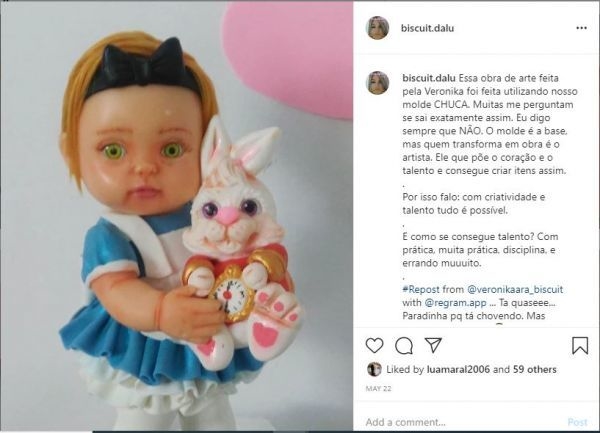Viewport: 600px width, 433px height.
Task: Open the #Repost hashtag
Action: 421,289
